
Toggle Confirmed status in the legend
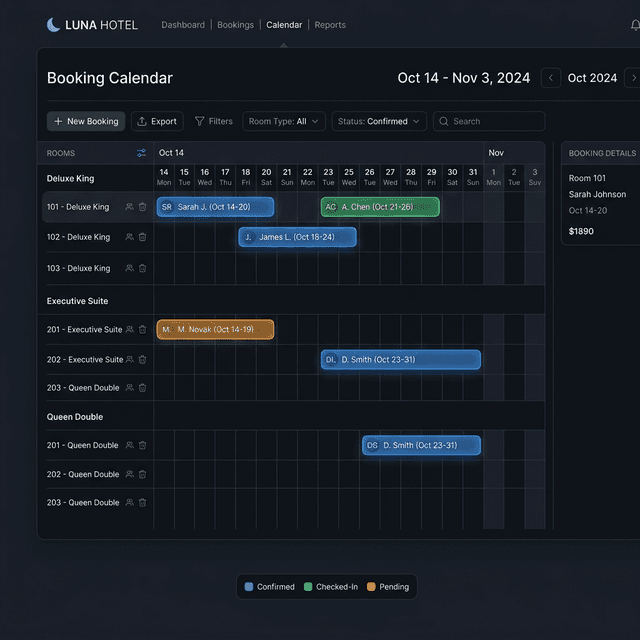(269, 587)
